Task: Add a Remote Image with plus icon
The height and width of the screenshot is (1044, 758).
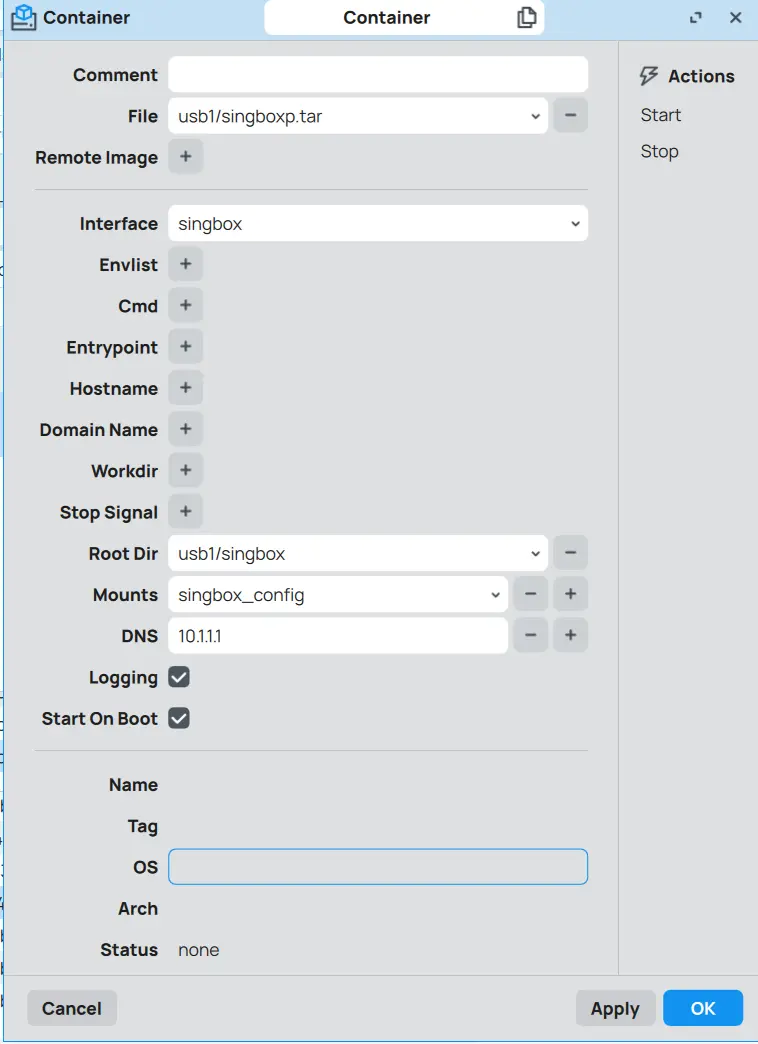Action: coord(186,156)
